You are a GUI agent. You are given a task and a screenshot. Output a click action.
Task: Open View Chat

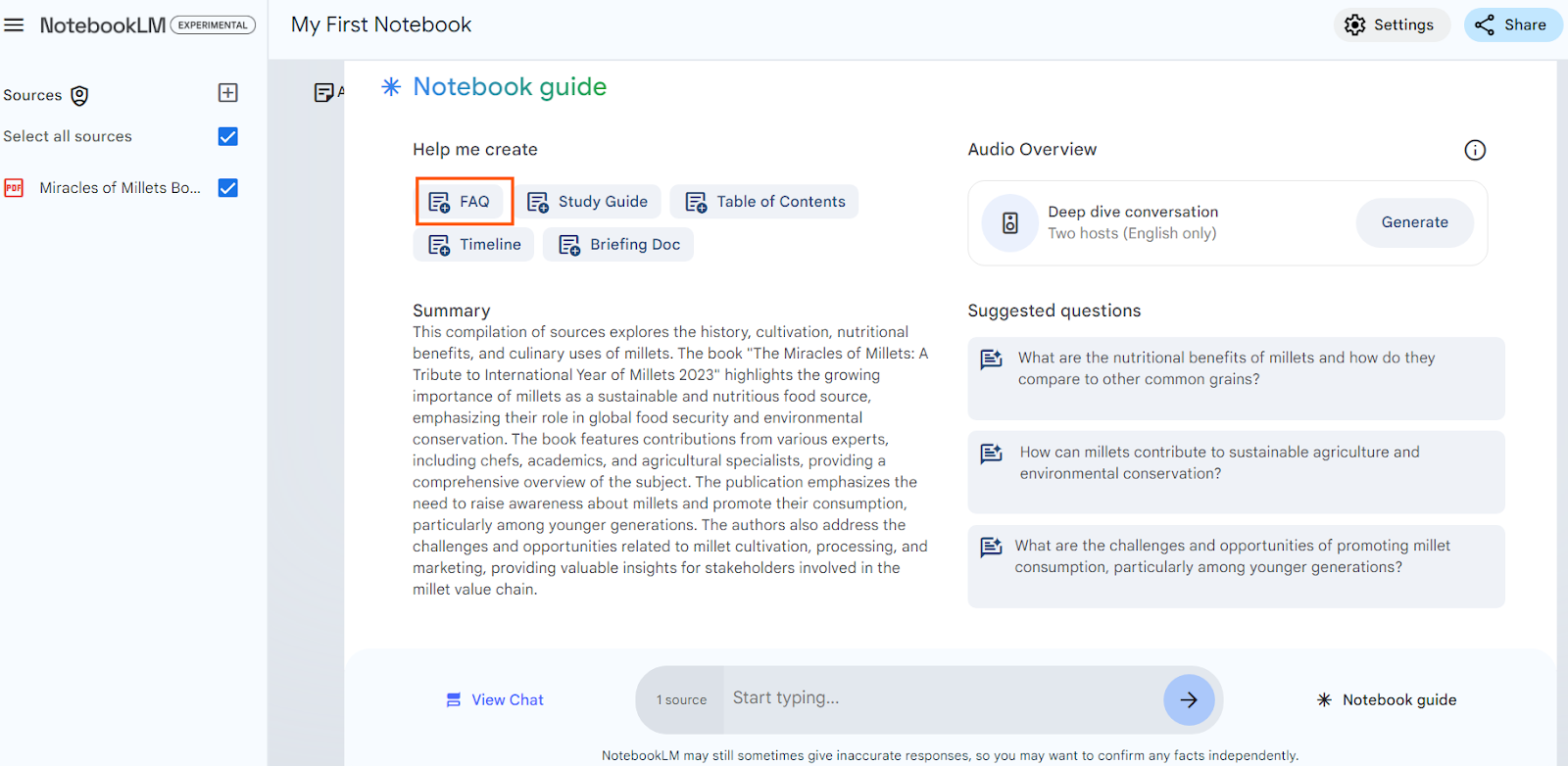click(x=495, y=699)
